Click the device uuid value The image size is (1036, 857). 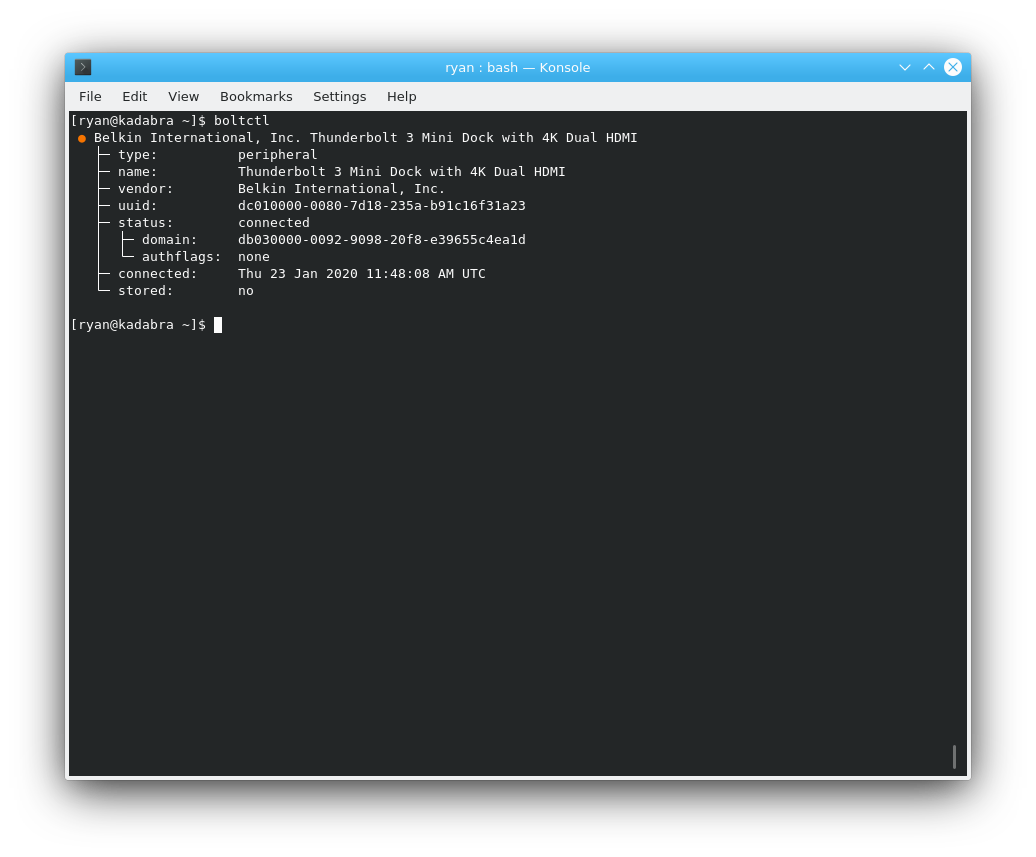tap(381, 206)
